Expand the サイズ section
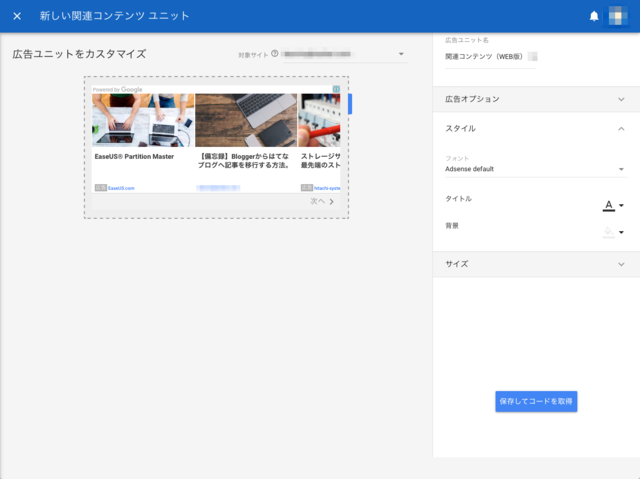 click(536, 264)
